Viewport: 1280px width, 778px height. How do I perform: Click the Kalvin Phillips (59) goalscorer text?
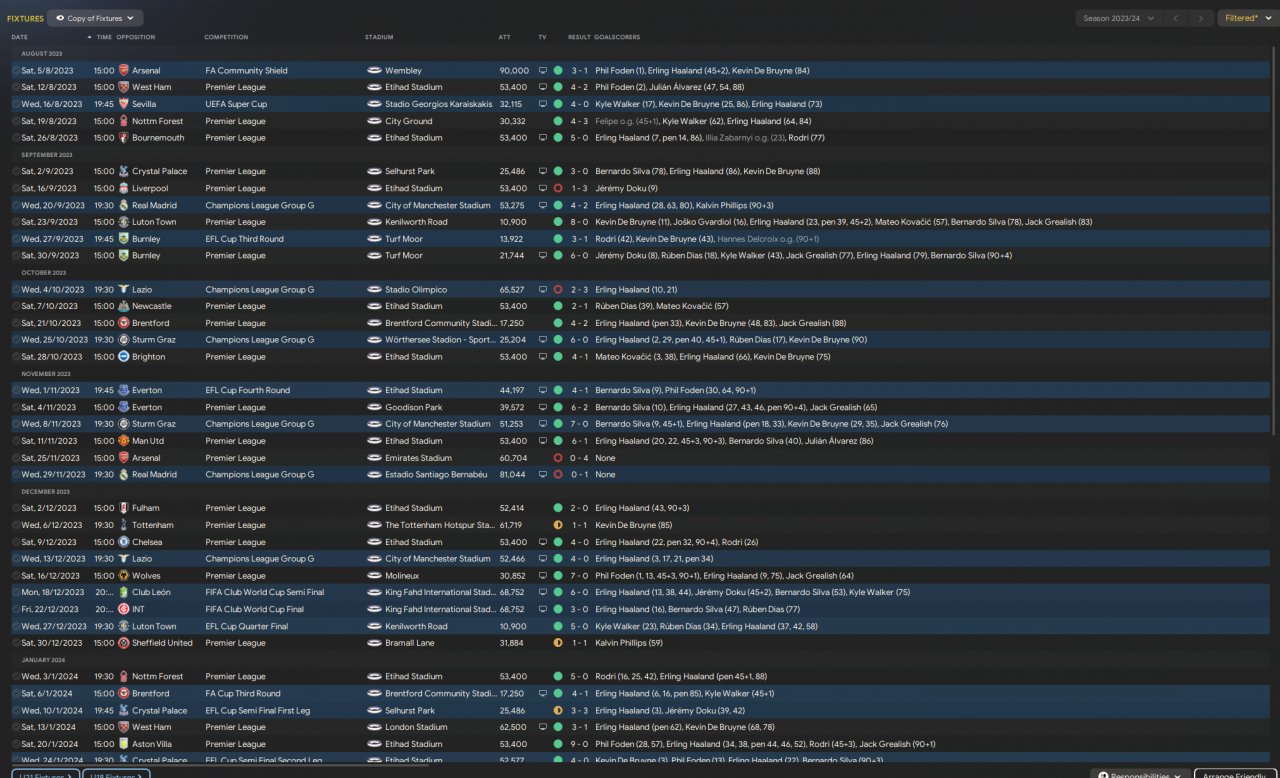(629, 643)
